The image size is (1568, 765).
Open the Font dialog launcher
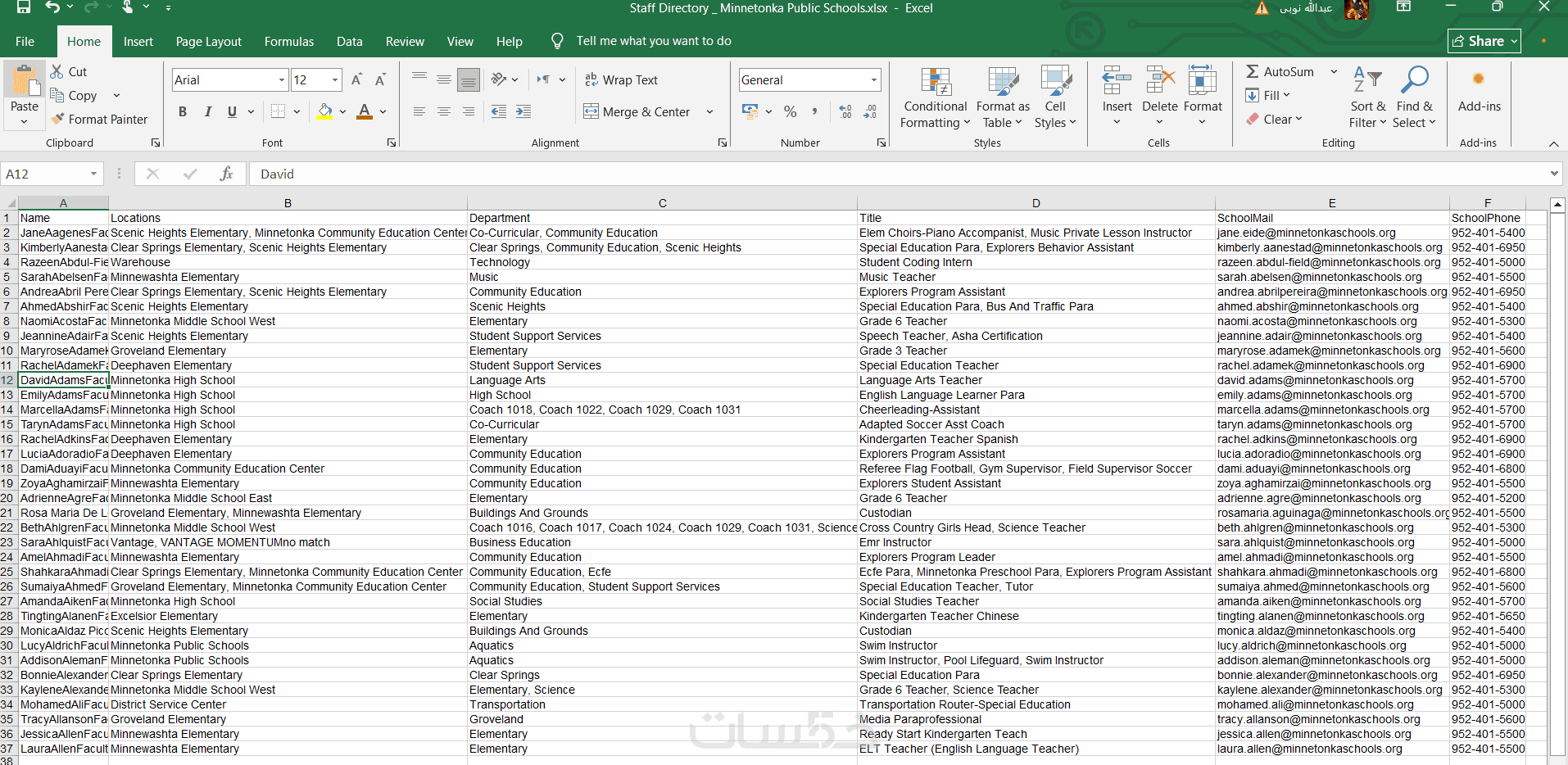392,143
